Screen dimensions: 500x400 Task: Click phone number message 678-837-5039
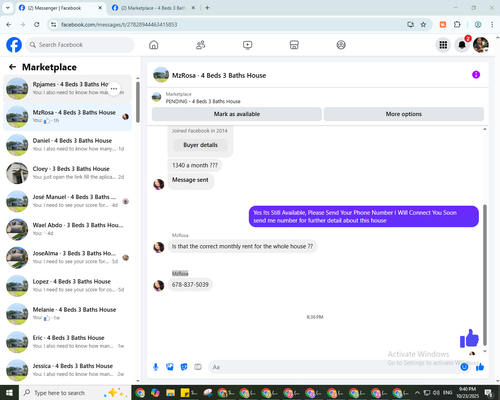click(190, 285)
